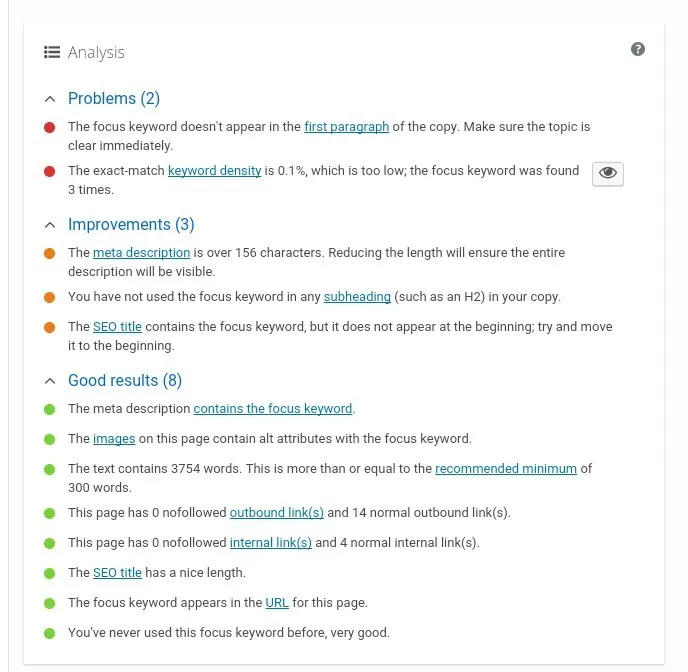Screen dimensions: 688x672
Task: Open the 'URL' link
Action: pyautogui.click(x=277, y=603)
